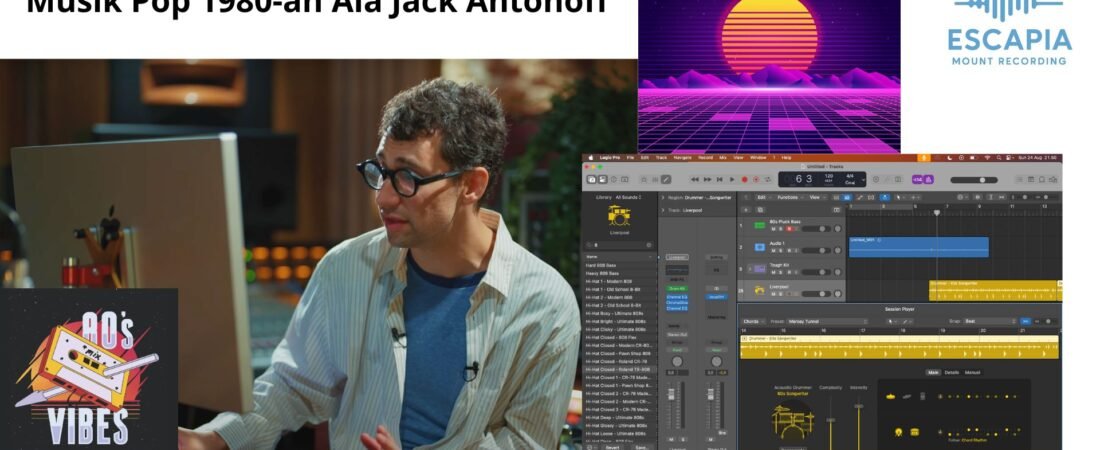Click the library search field
This screenshot has width=1100, height=450.
tap(619, 245)
